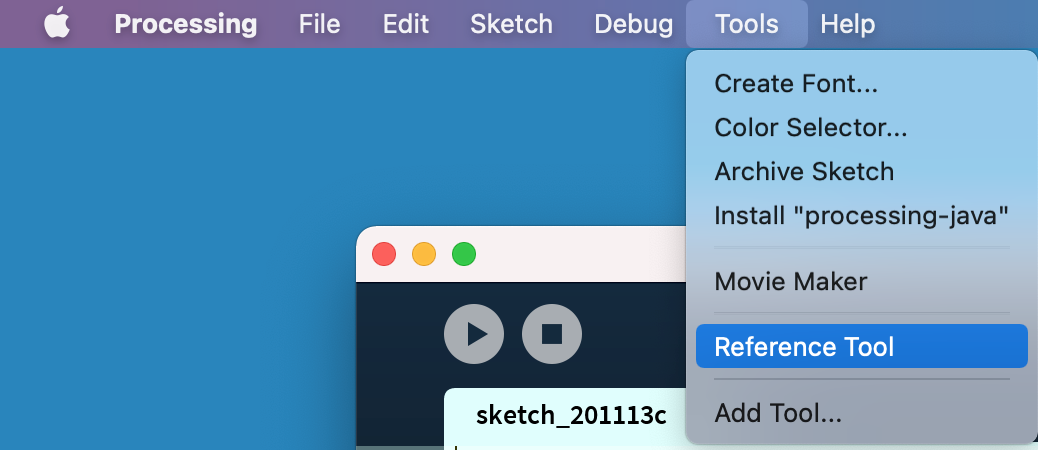1038x450 pixels.
Task: Launch the Color Selector... tool
Action: [810, 128]
